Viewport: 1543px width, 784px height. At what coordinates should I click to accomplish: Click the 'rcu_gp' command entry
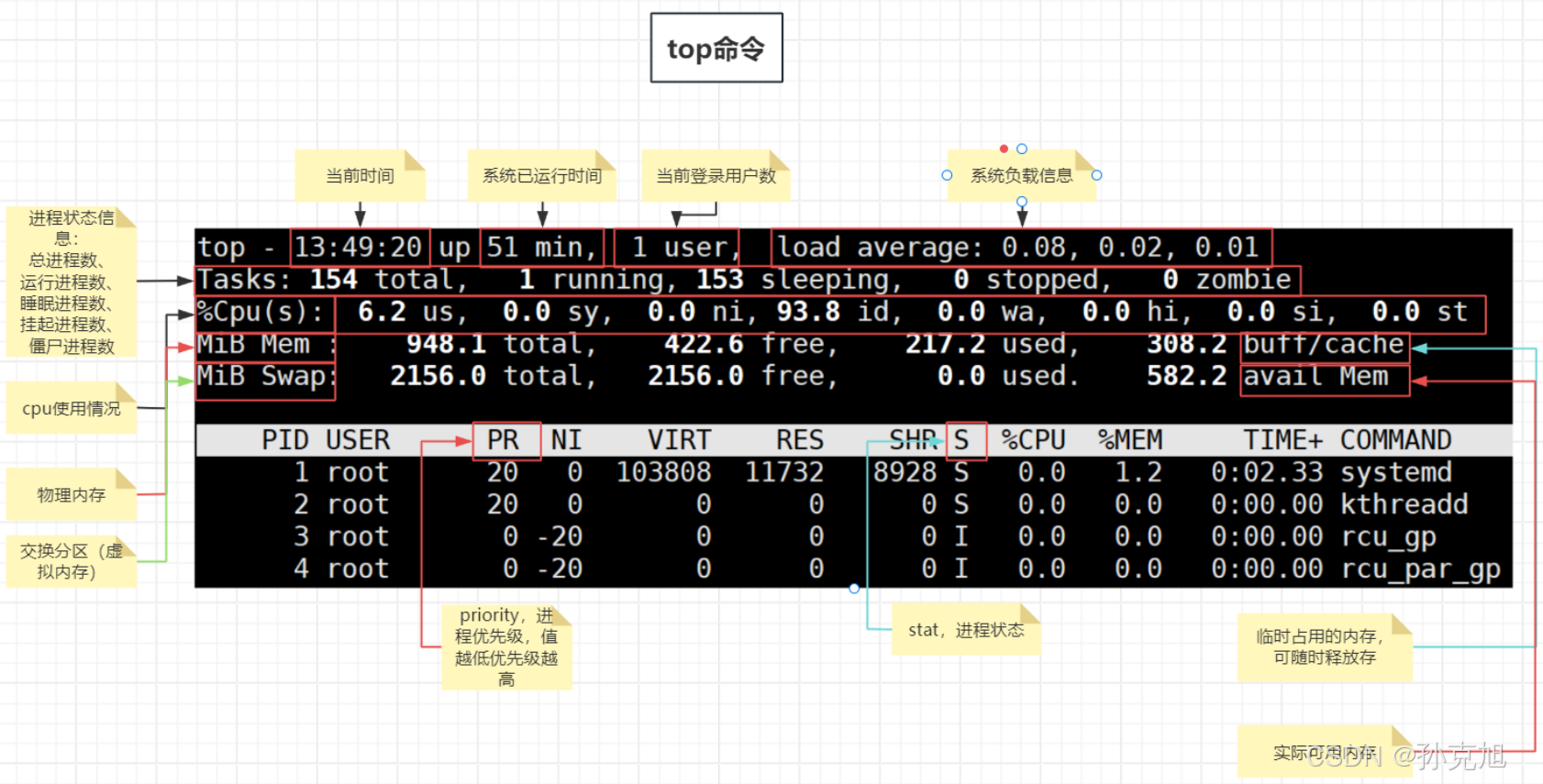pyautogui.click(x=1388, y=537)
